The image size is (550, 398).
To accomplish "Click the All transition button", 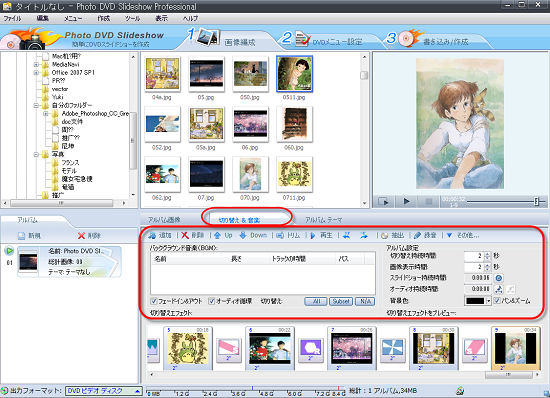I will tap(316, 301).
